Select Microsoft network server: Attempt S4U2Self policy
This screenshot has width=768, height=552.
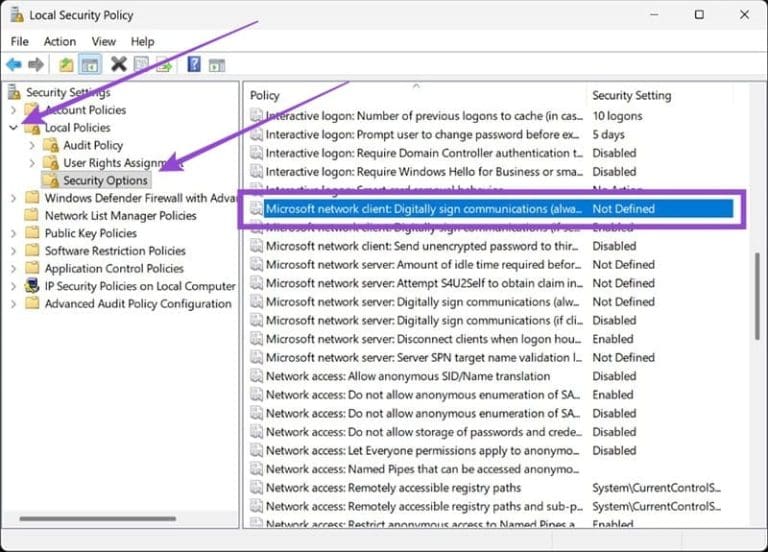[424, 283]
